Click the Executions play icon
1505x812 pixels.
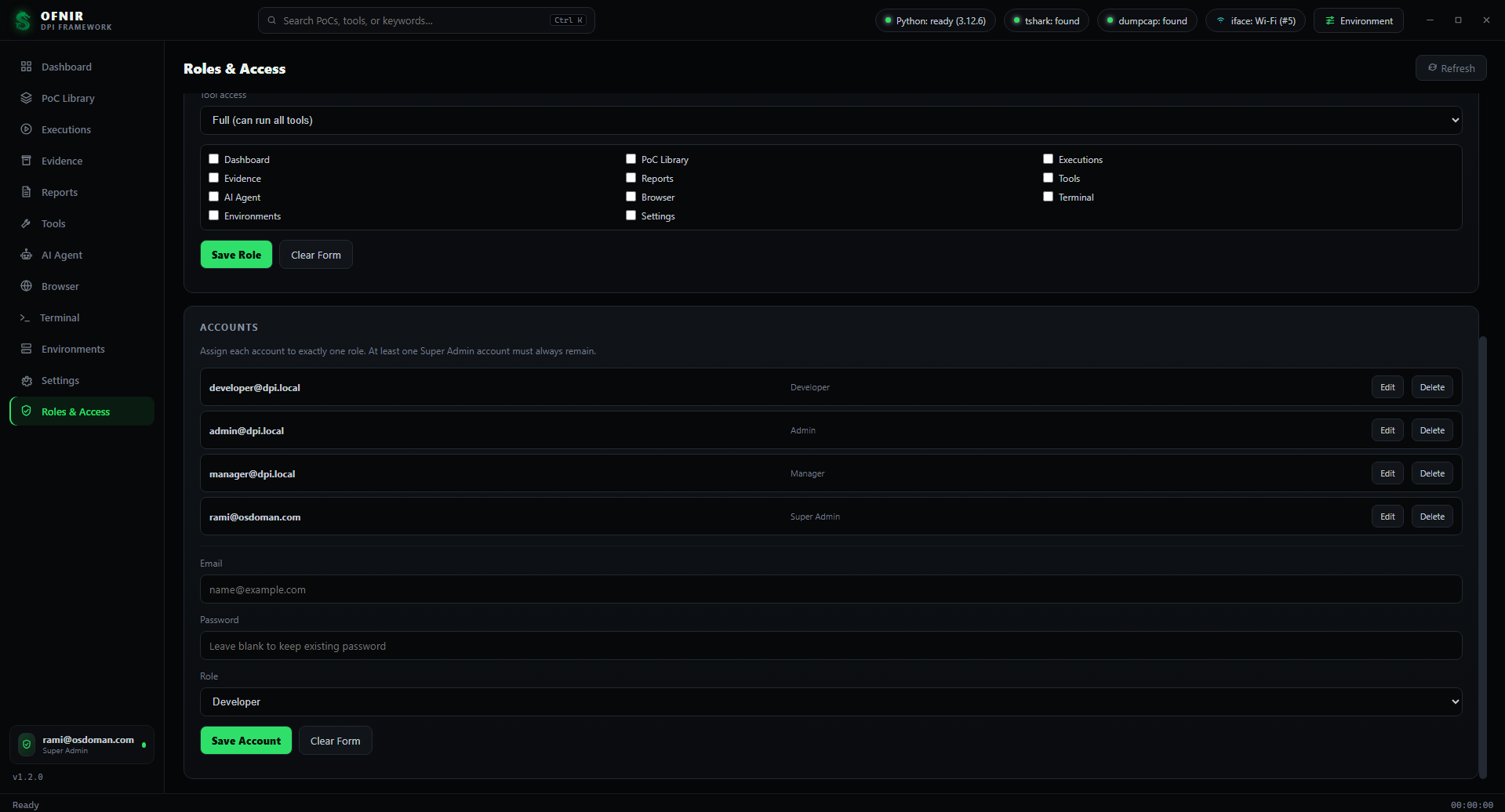[26, 129]
